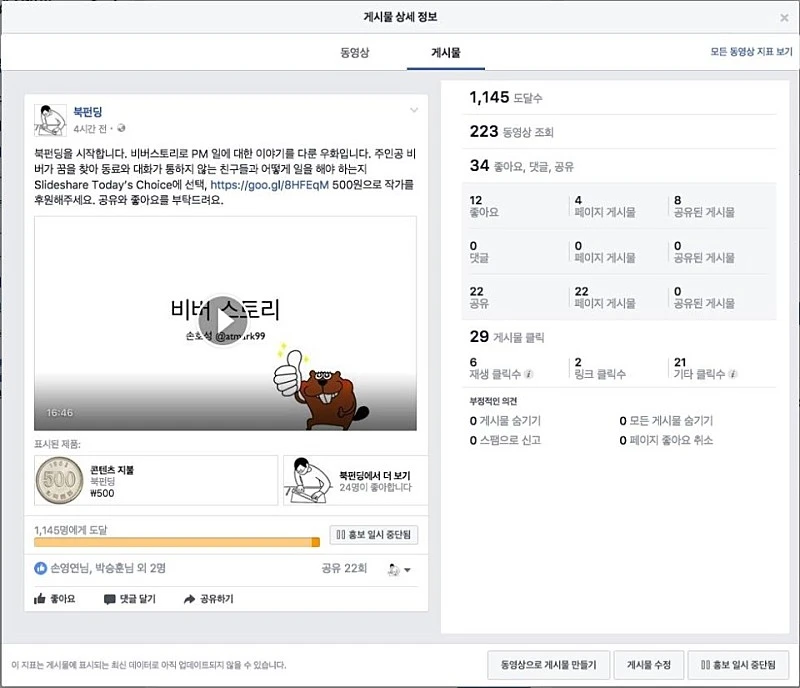Close the post details dialog
Viewport: 800px width, 688px height.
(x=784, y=18)
